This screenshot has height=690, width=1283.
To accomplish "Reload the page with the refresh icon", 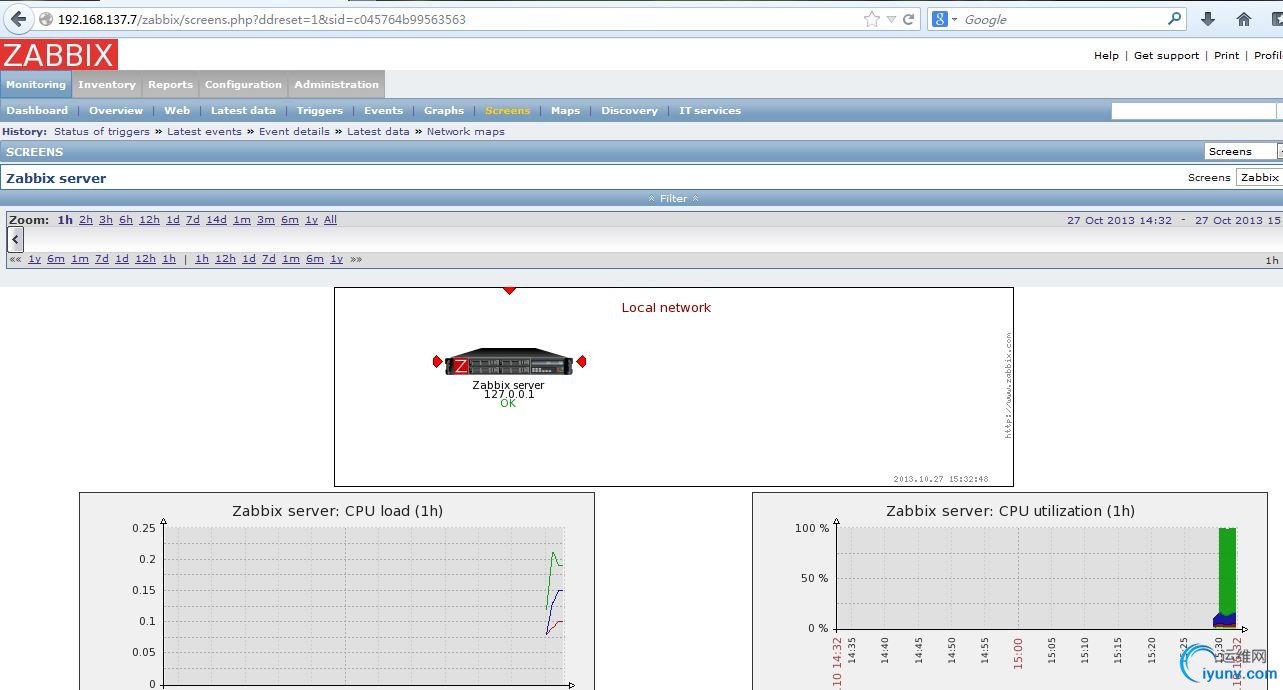I will [x=909, y=19].
